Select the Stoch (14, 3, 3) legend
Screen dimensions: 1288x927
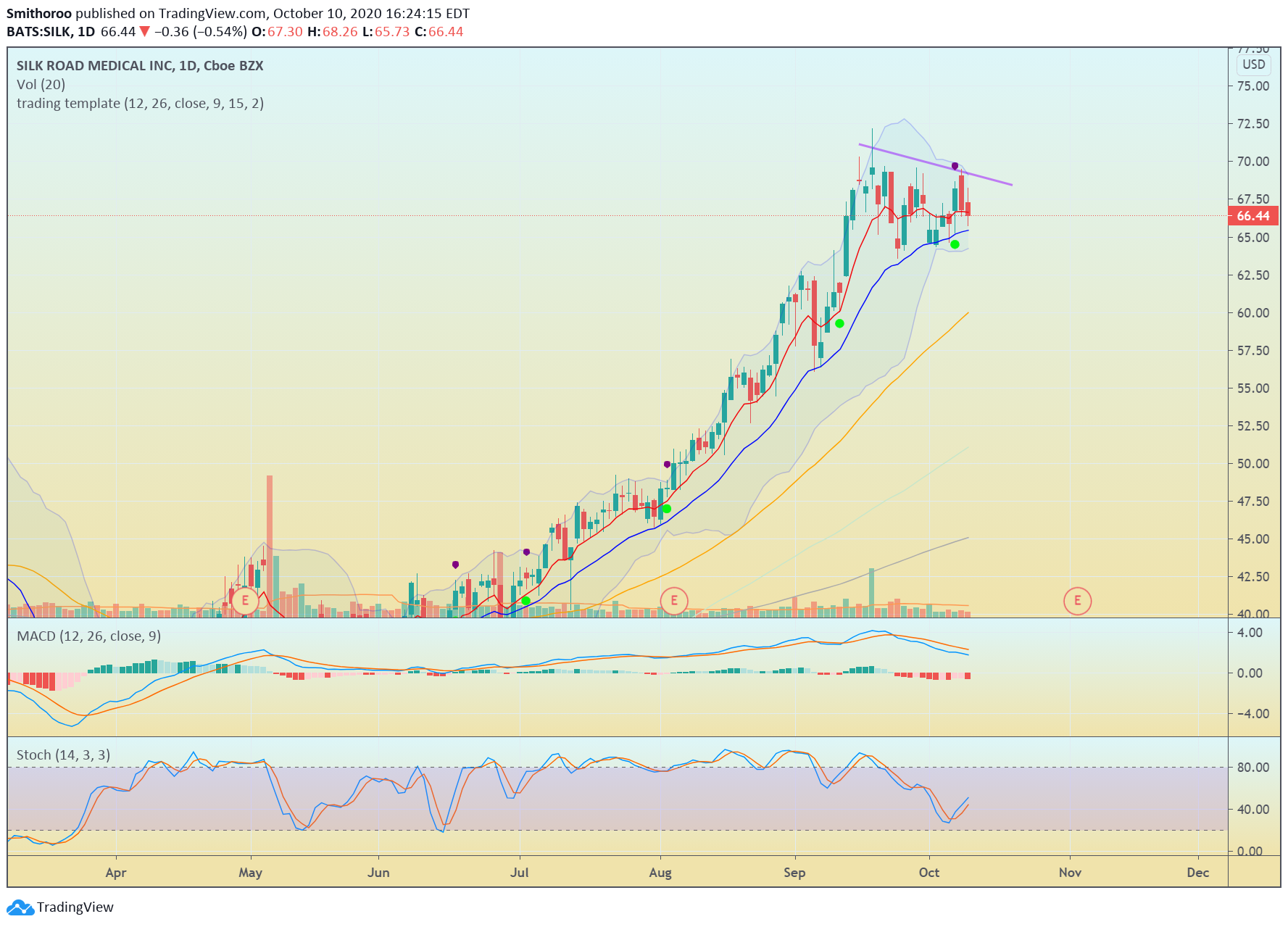[63, 755]
